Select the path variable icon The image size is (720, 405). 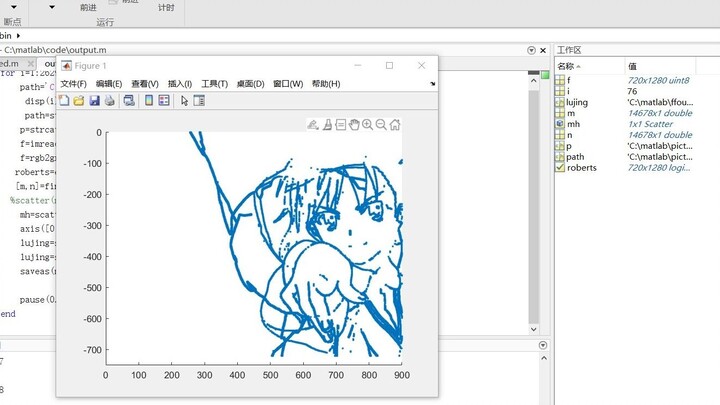(x=560, y=157)
